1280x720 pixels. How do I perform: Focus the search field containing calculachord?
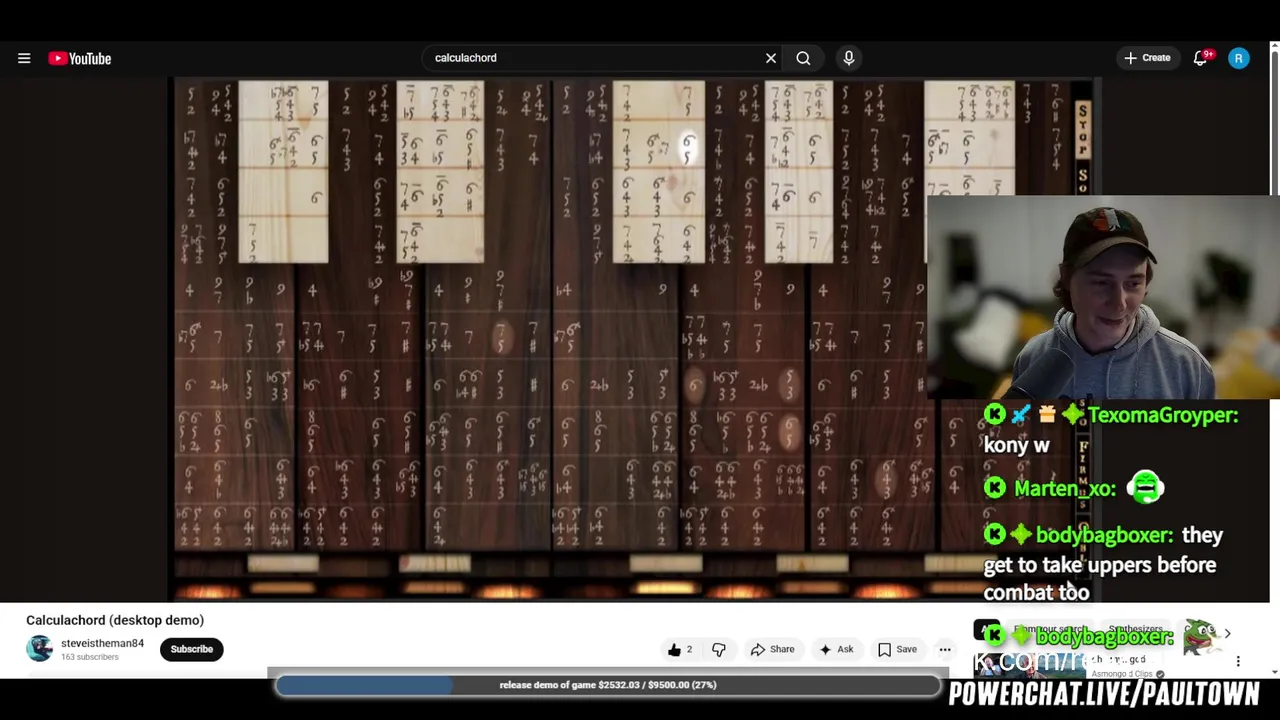(x=595, y=58)
